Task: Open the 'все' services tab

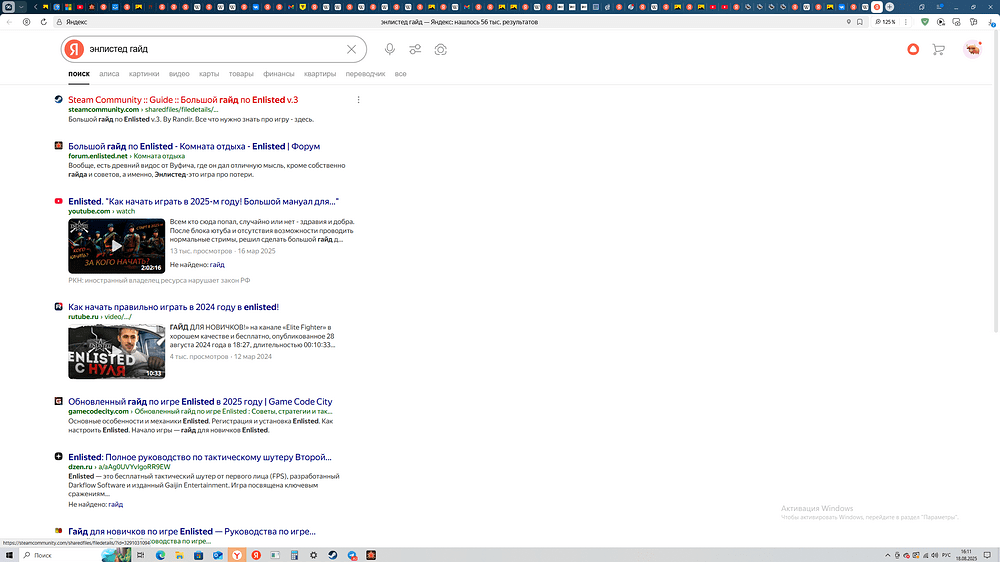Action: (x=401, y=74)
